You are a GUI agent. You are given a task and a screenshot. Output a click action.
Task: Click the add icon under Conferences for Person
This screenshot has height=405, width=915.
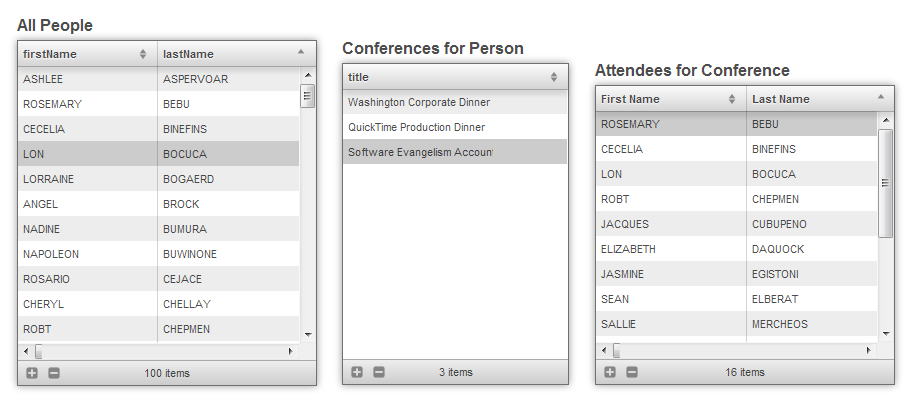(x=357, y=372)
